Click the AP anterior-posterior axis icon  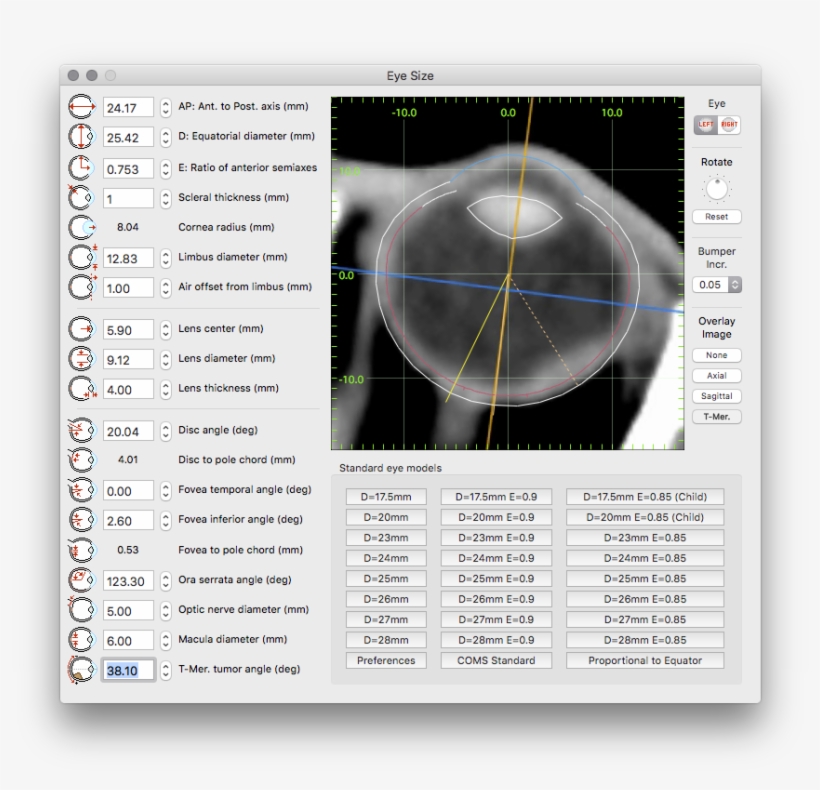[80, 106]
